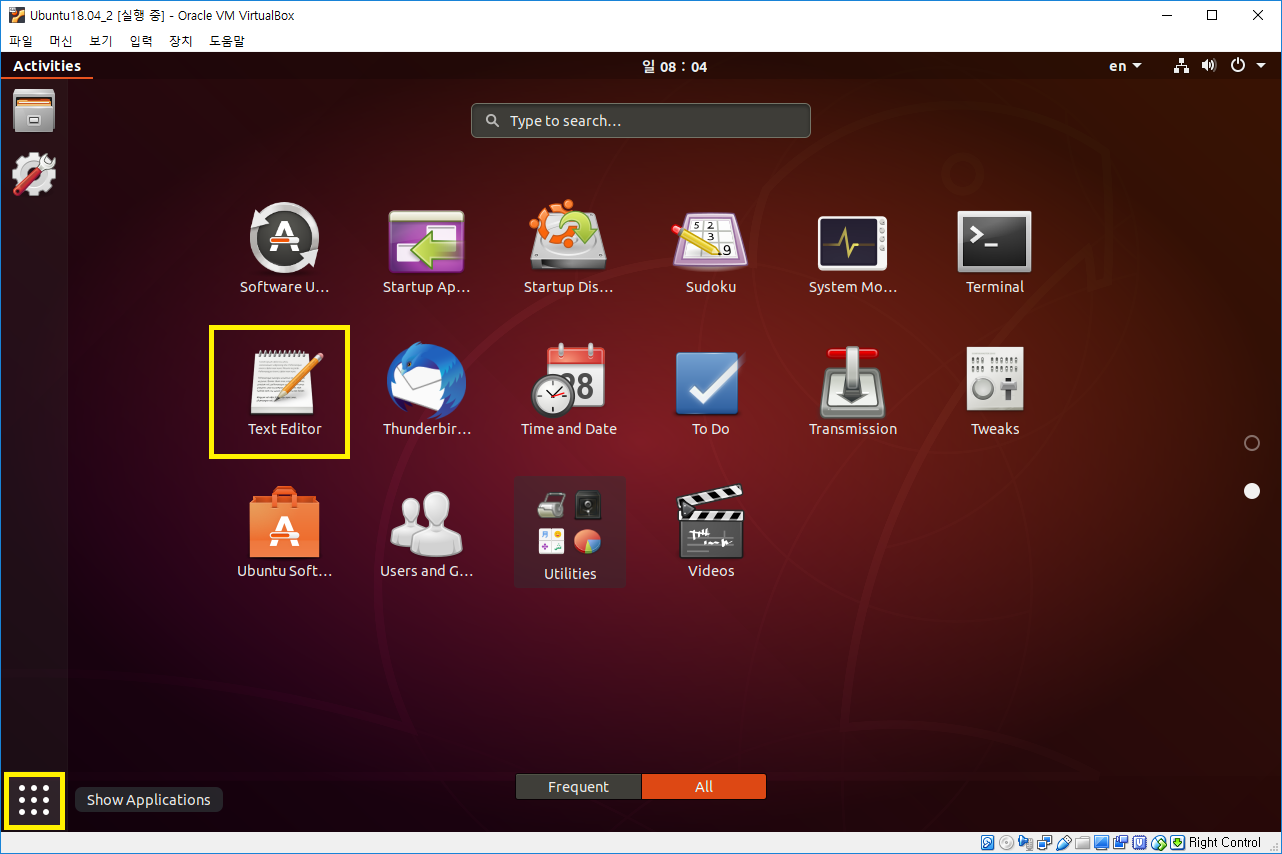The image size is (1282, 854).
Task: Switch to the Frequent apps view
Action: 578,787
